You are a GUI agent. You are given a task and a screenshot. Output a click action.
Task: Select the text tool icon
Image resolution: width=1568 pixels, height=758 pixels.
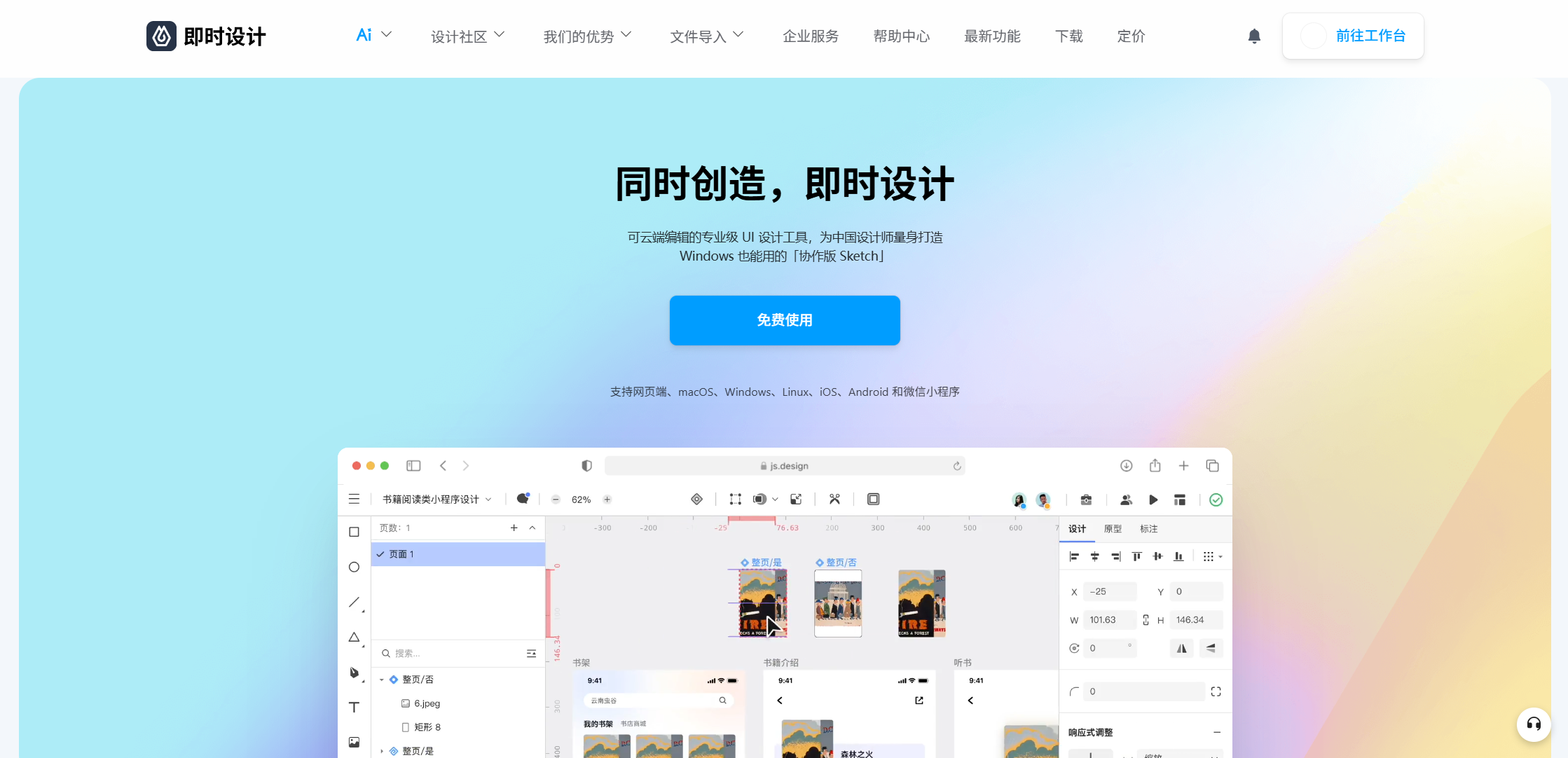click(x=354, y=707)
